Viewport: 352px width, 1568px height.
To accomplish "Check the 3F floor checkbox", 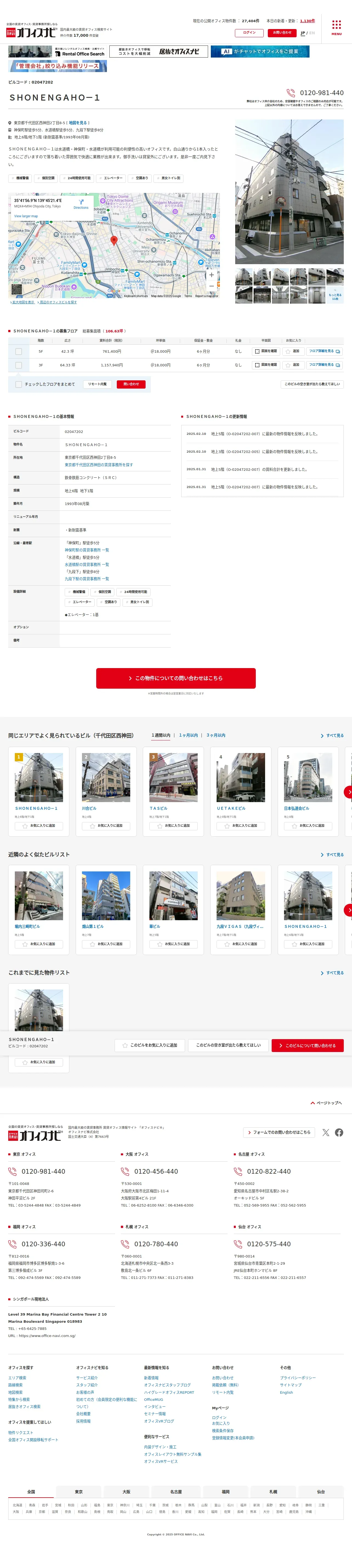I will click(18, 365).
